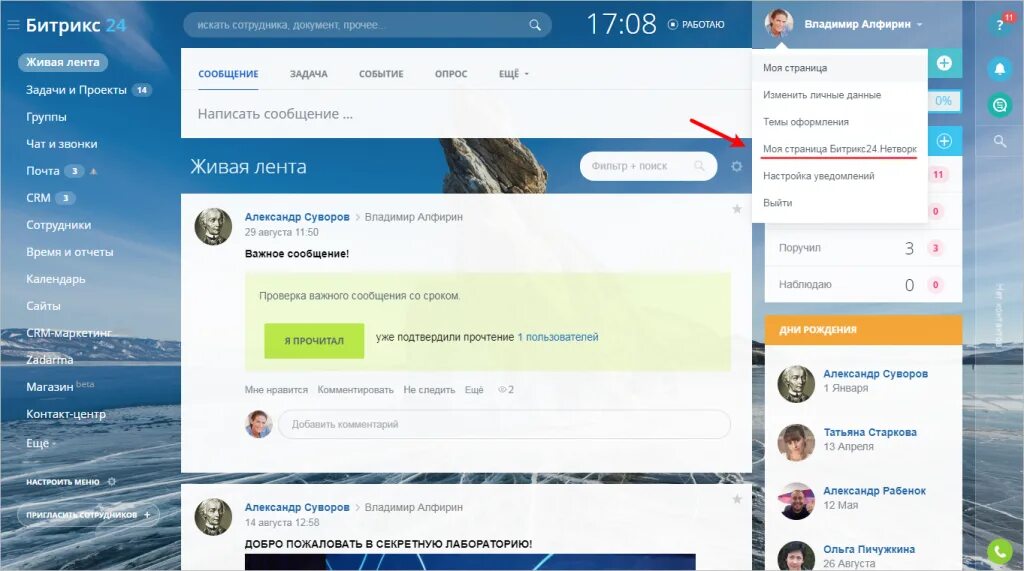The height and width of the screenshot is (571, 1024).
Task: Select the СООБЩЕНИЕ tab
Action: [x=229, y=74]
